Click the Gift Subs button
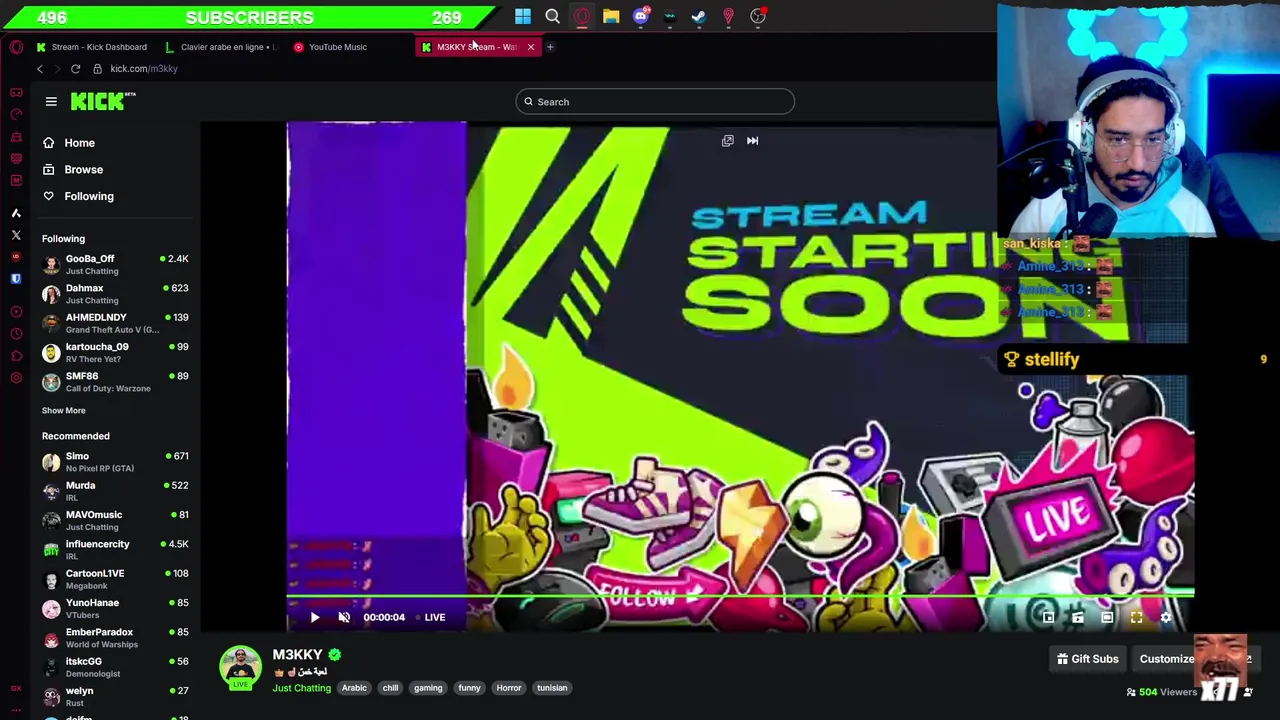Screen dimensions: 1280x720 (x=1087, y=659)
